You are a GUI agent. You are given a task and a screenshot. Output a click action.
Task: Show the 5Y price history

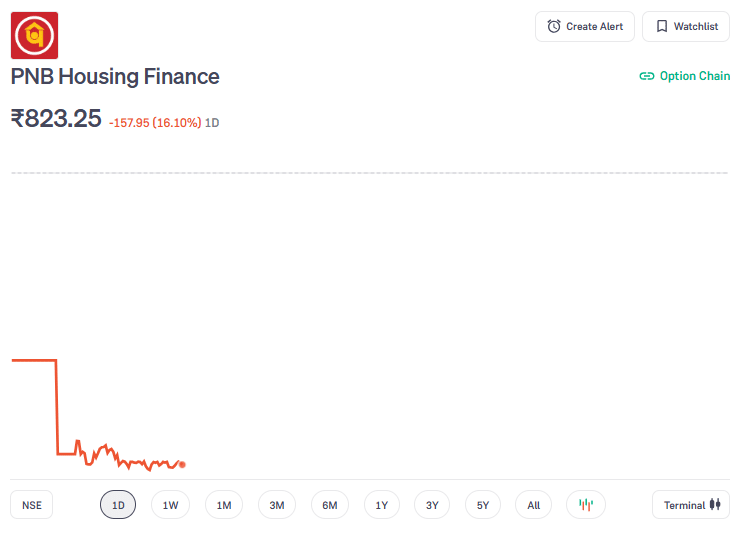pyautogui.click(x=483, y=505)
